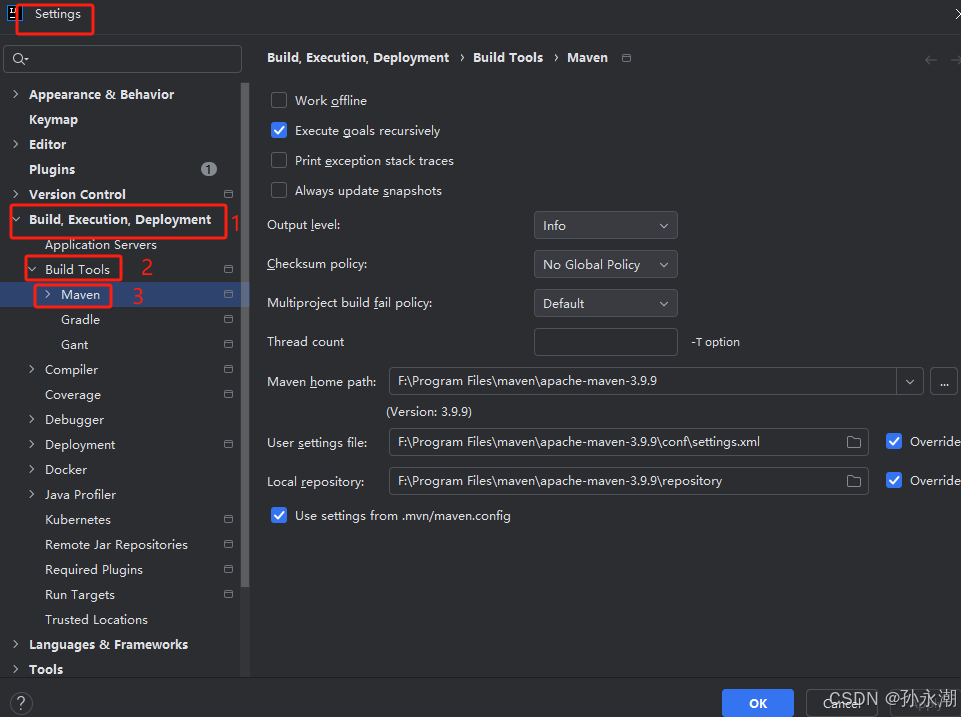Click the OK button
961x717 pixels.
[x=757, y=702]
